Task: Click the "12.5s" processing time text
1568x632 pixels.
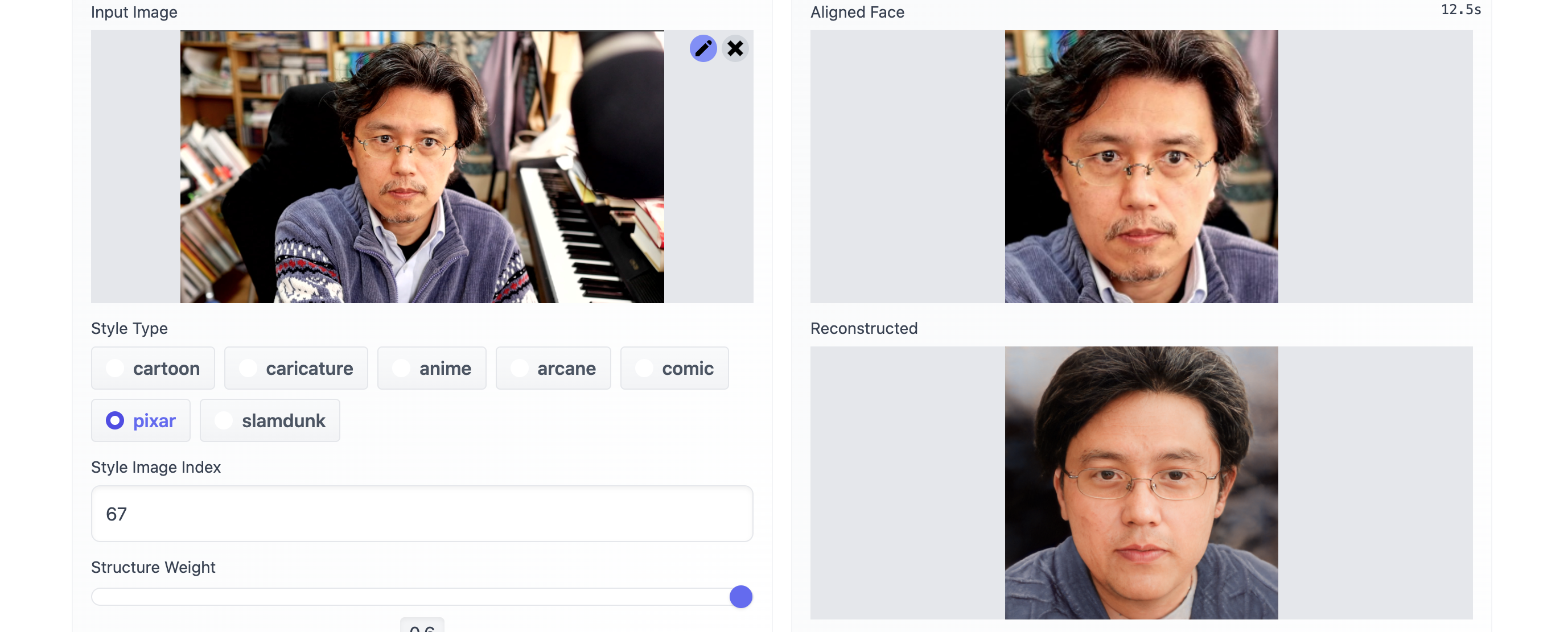Action: pyautogui.click(x=1461, y=10)
